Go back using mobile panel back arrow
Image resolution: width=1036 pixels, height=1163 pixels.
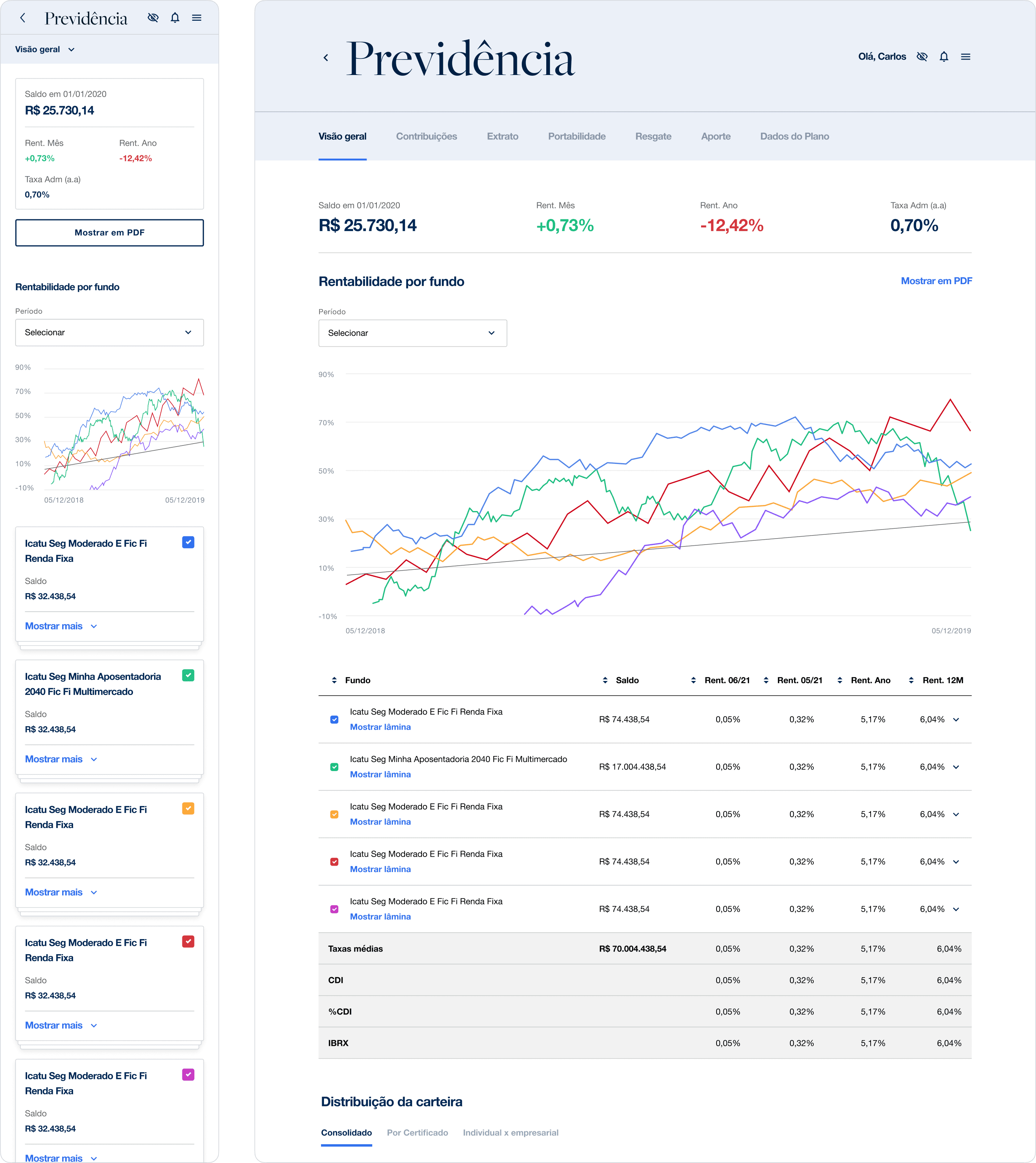(x=23, y=18)
